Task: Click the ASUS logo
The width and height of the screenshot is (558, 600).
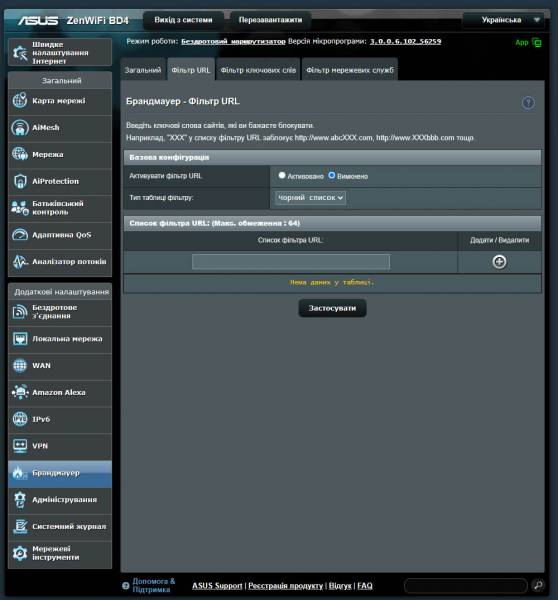Action: [38, 20]
